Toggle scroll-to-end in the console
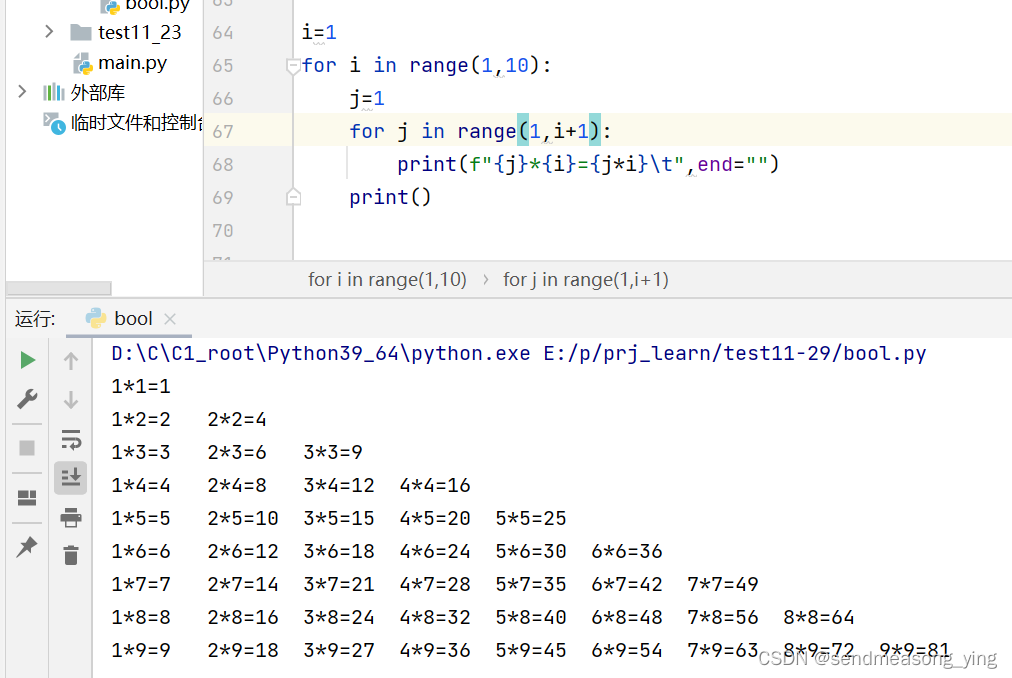The height and width of the screenshot is (678, 1012). (70, 478)
